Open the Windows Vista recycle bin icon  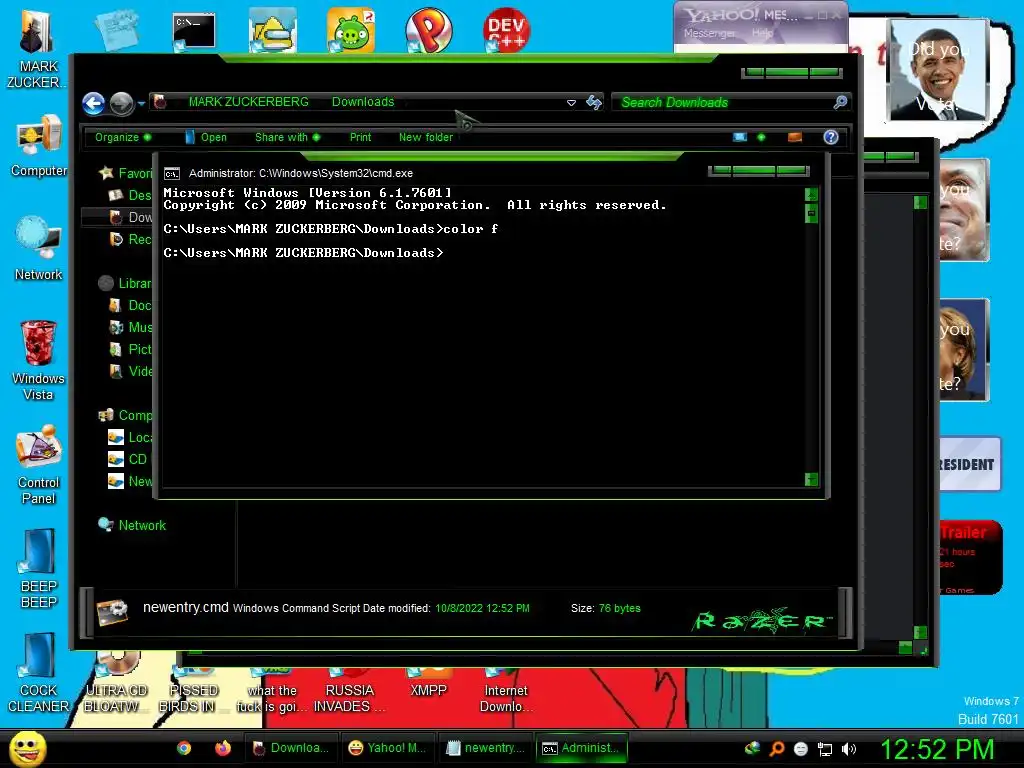coord(38,360)
